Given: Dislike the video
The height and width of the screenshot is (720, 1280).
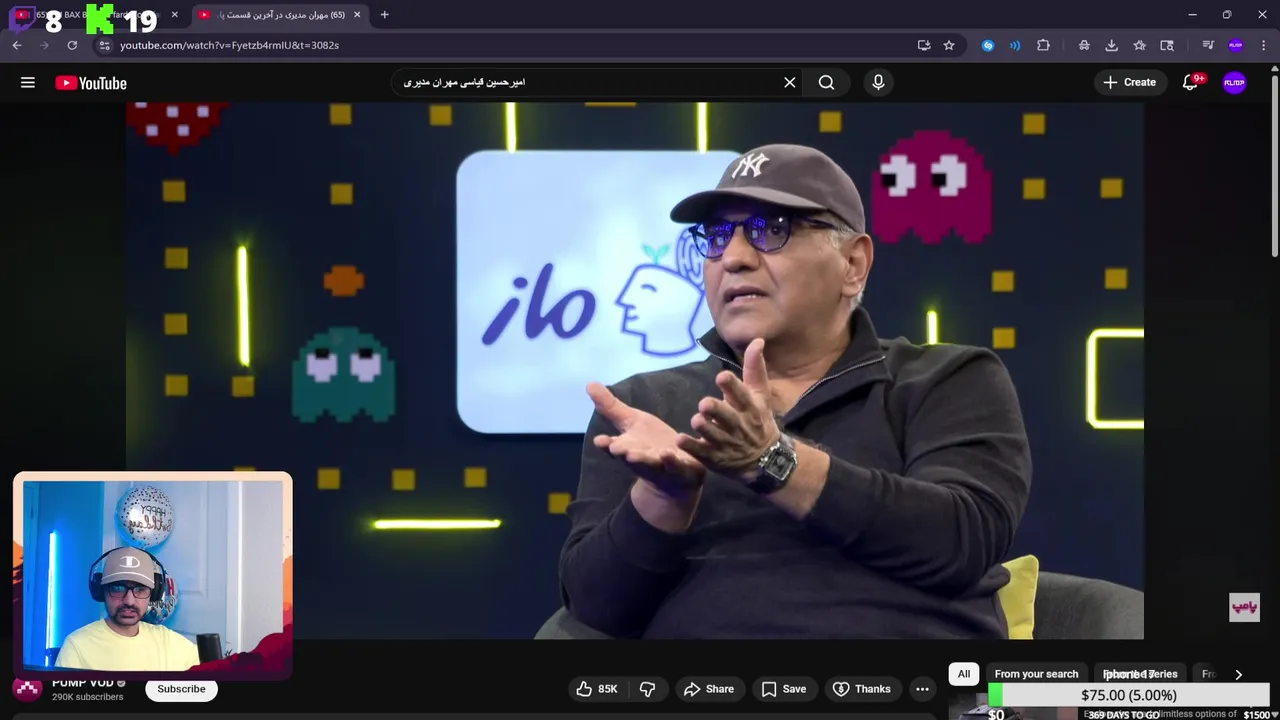Looking at the screenshot, I should pos(647,689).
